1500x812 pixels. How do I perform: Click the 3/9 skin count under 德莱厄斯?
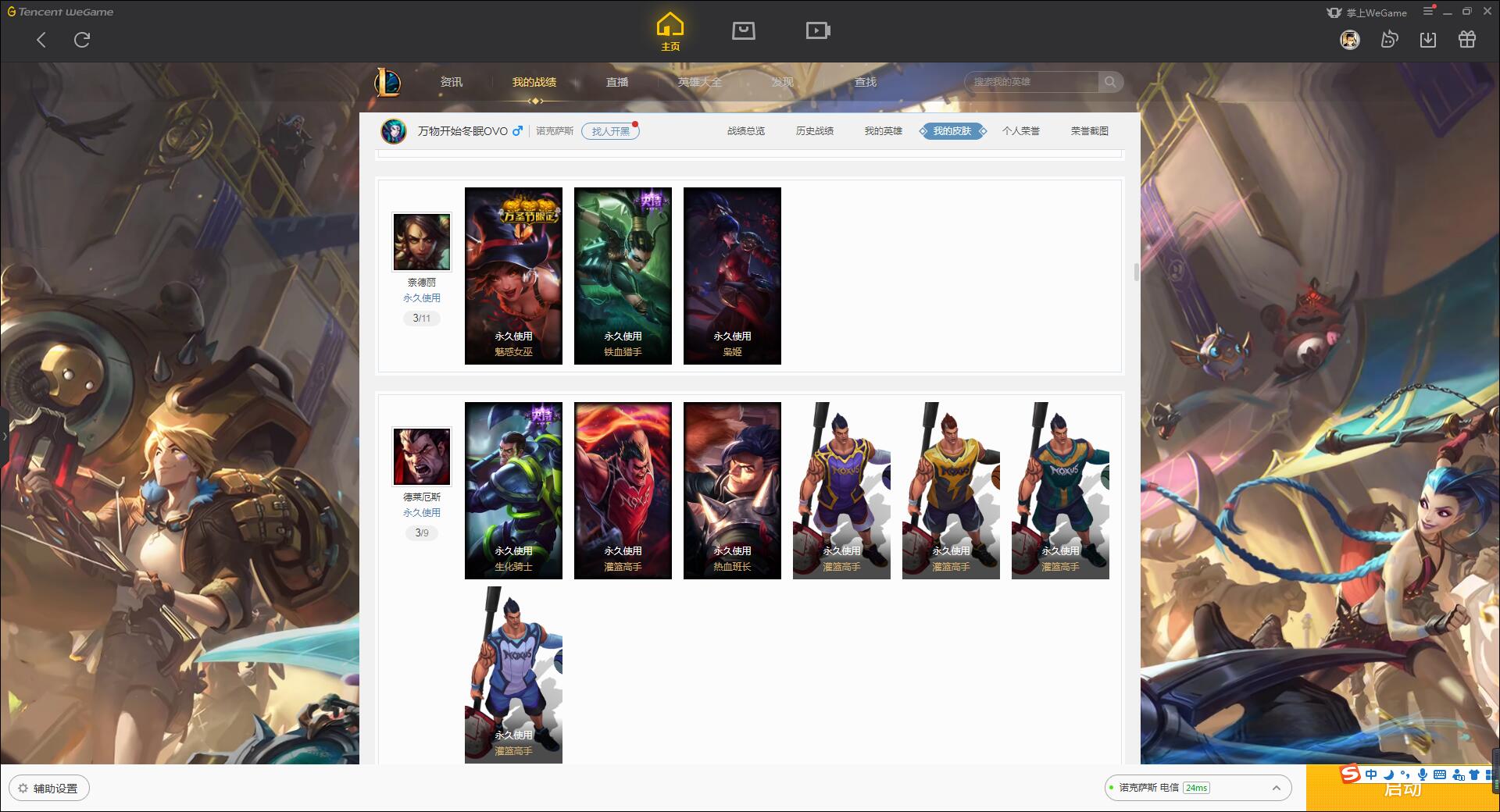pos(422,533)
